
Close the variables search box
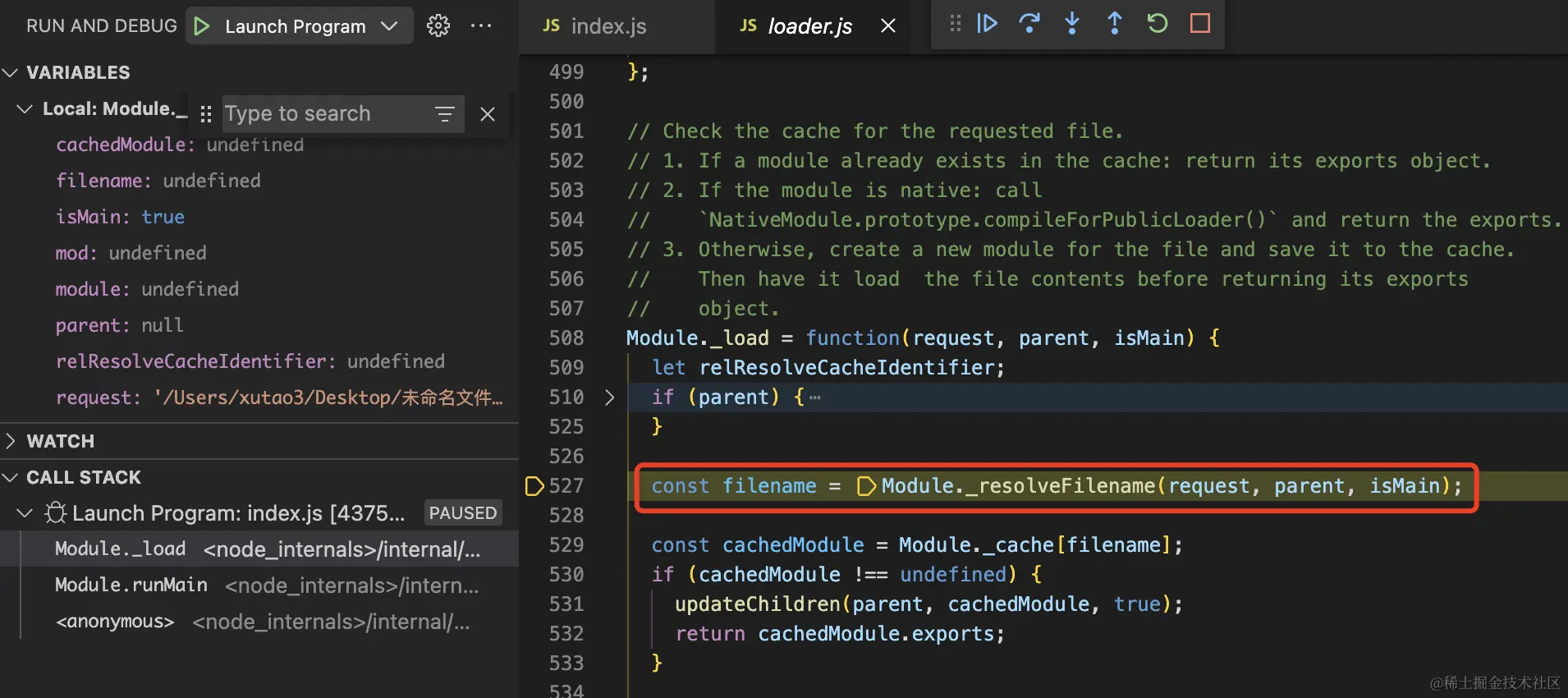488,114
